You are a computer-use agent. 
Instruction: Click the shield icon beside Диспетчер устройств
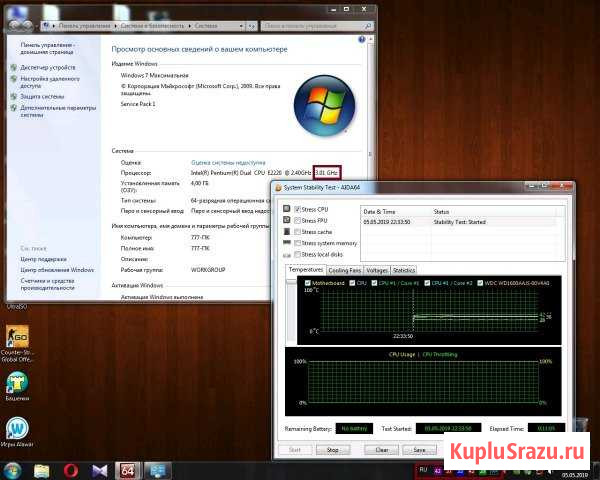click(14, 68)
